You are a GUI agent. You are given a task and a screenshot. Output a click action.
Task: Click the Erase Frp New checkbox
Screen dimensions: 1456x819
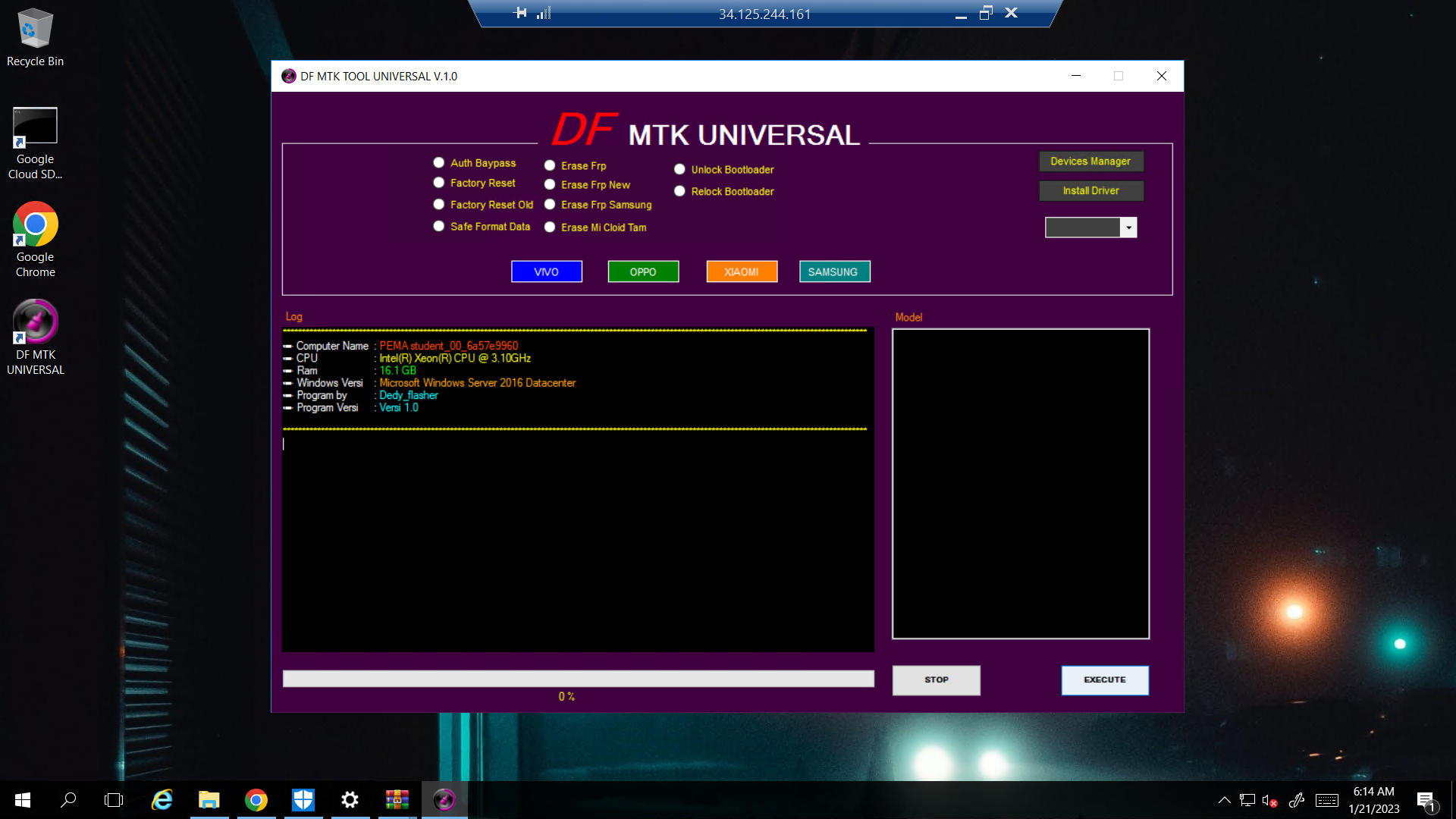click(550, 184)
